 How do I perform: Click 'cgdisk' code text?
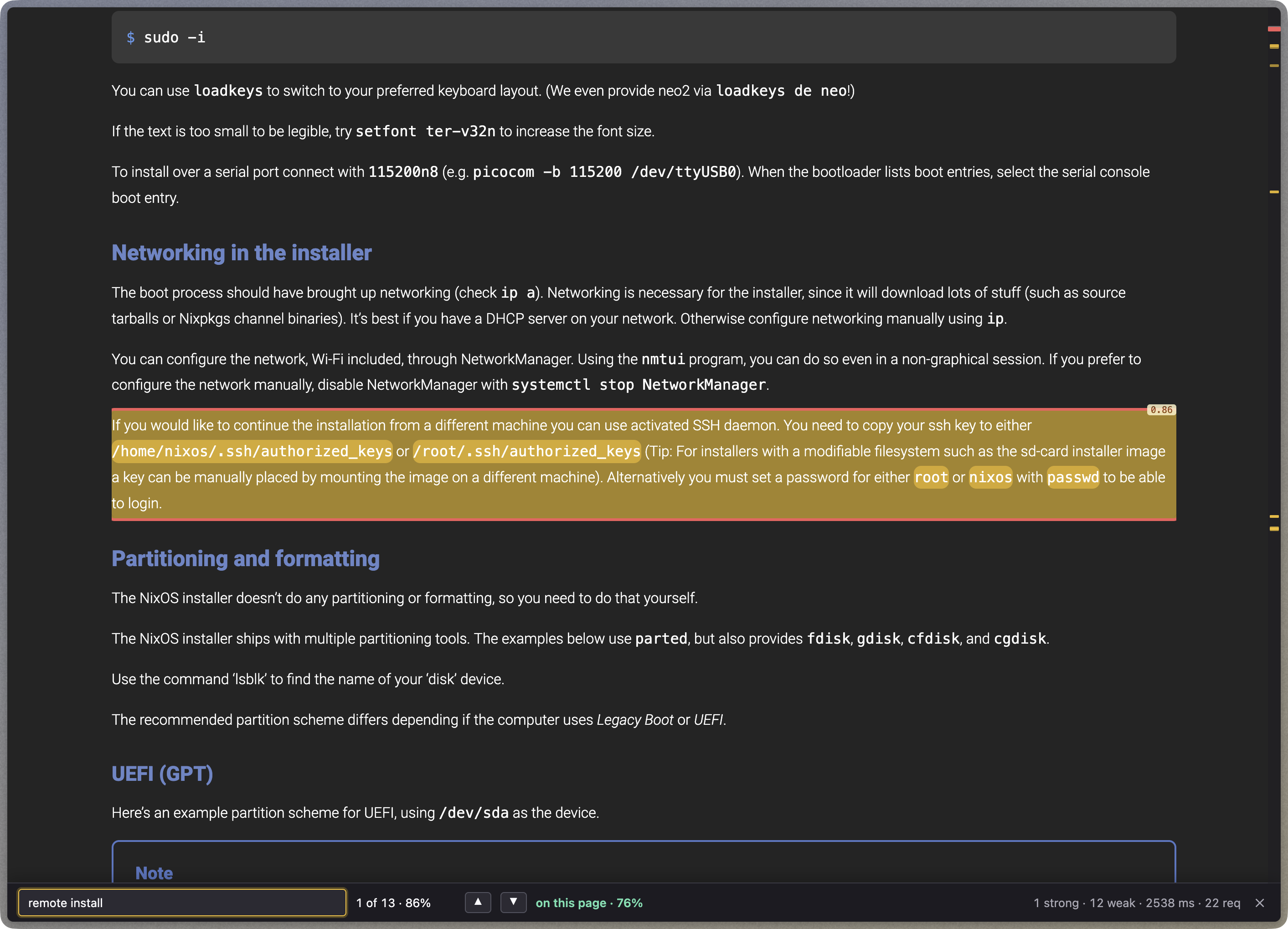click(1020, 639)
